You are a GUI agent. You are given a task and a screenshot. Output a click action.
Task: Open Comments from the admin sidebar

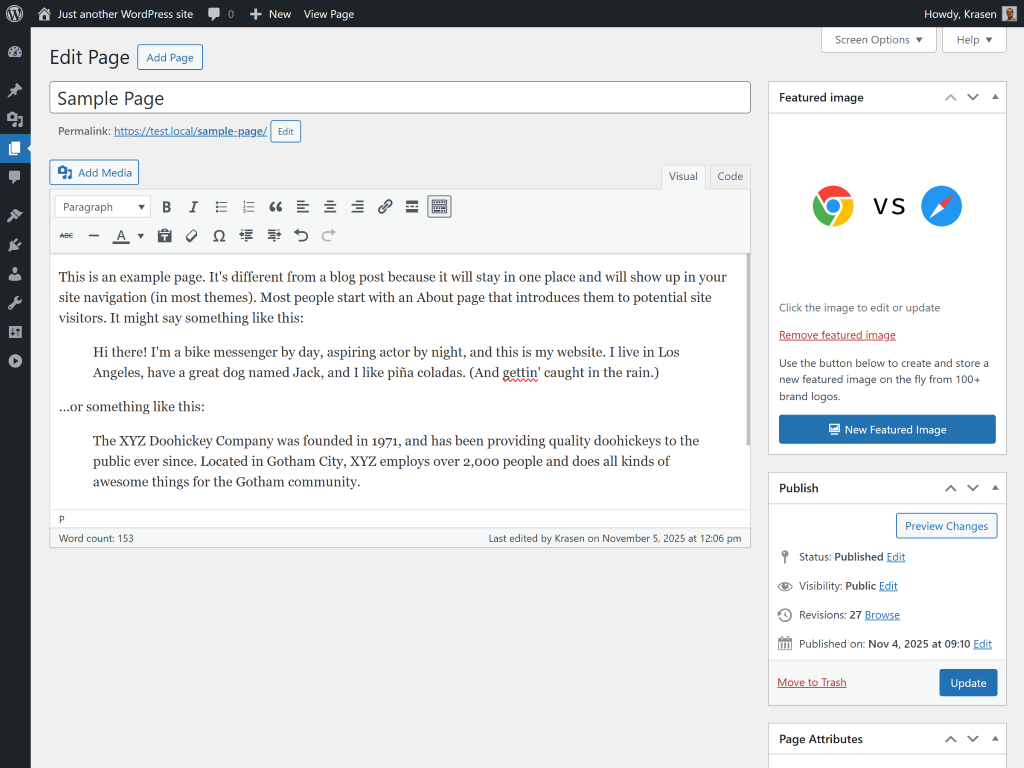point(15,178)
